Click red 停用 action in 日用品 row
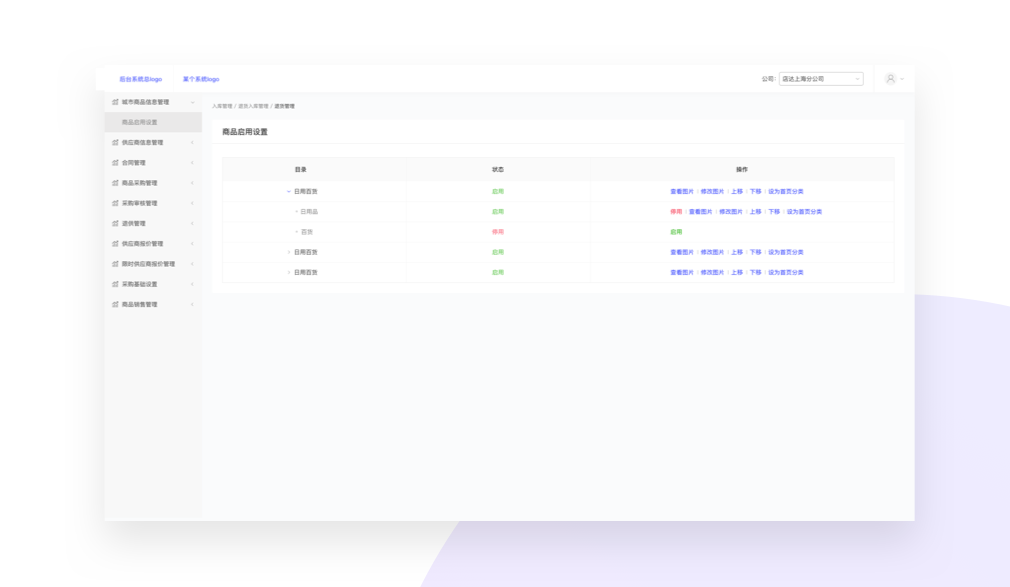 click(676, 211)
